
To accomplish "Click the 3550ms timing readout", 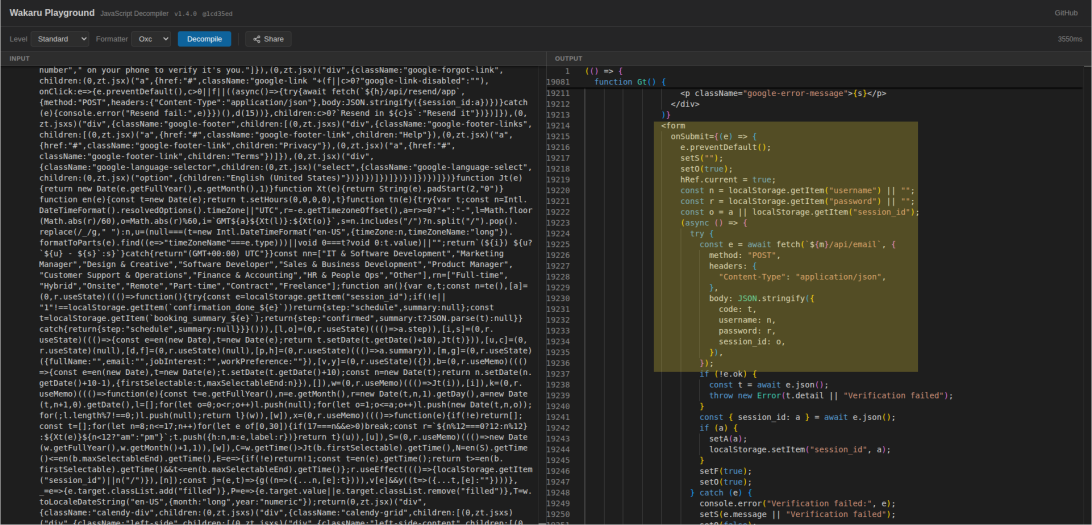I will pyautogui.click(x=1070, y=39).
